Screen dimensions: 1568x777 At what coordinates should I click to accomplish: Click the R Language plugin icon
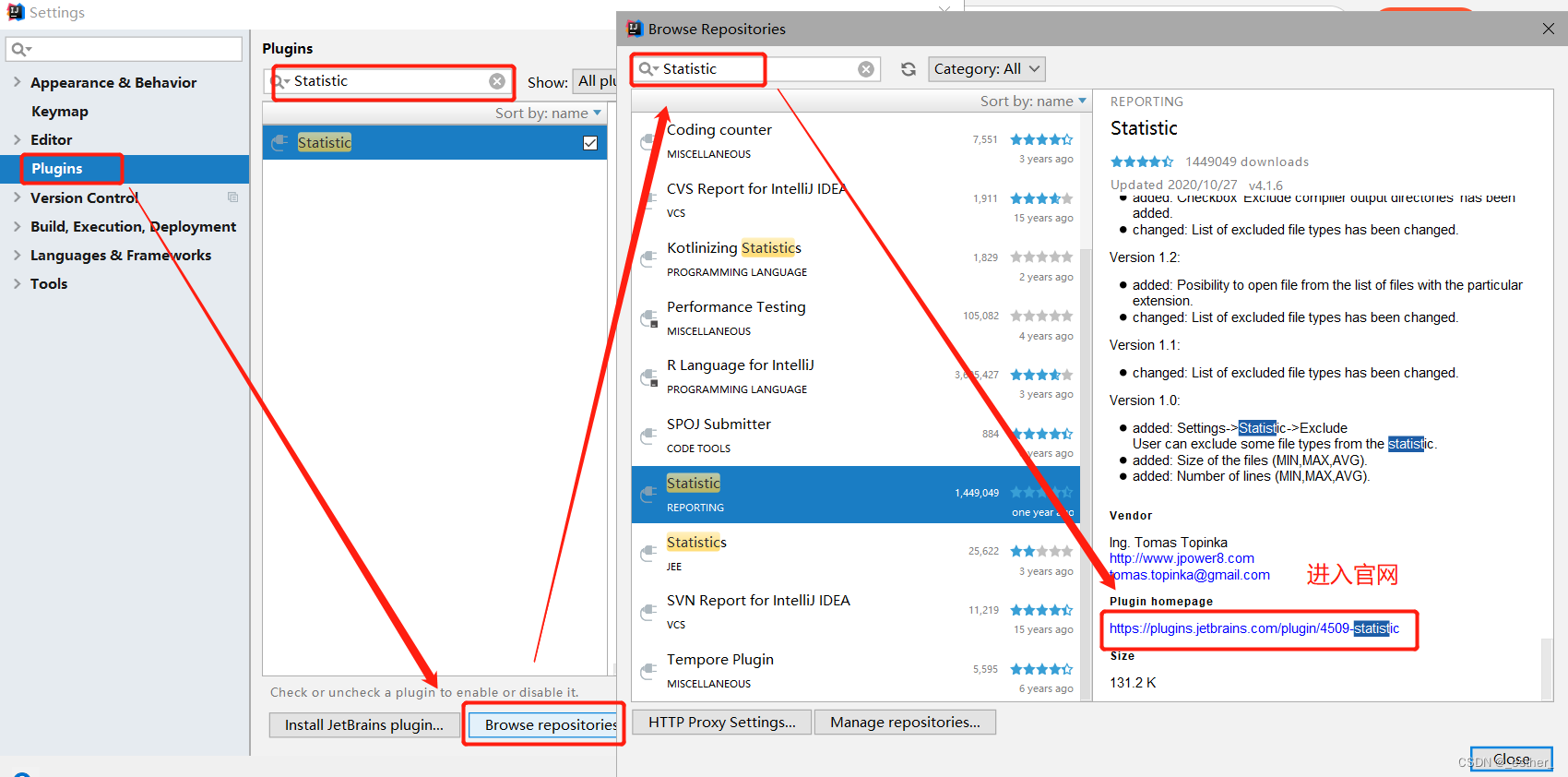click(648, 377)
